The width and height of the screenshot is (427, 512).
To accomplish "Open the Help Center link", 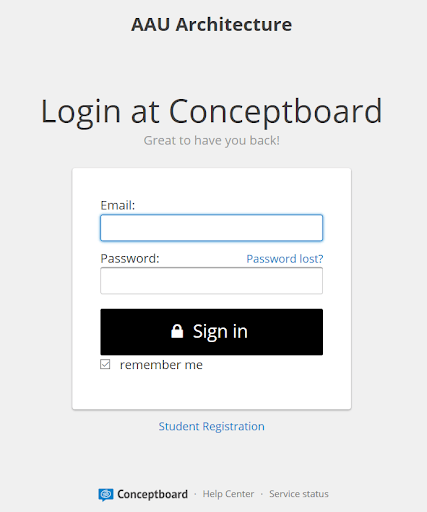I will point(228,494).
